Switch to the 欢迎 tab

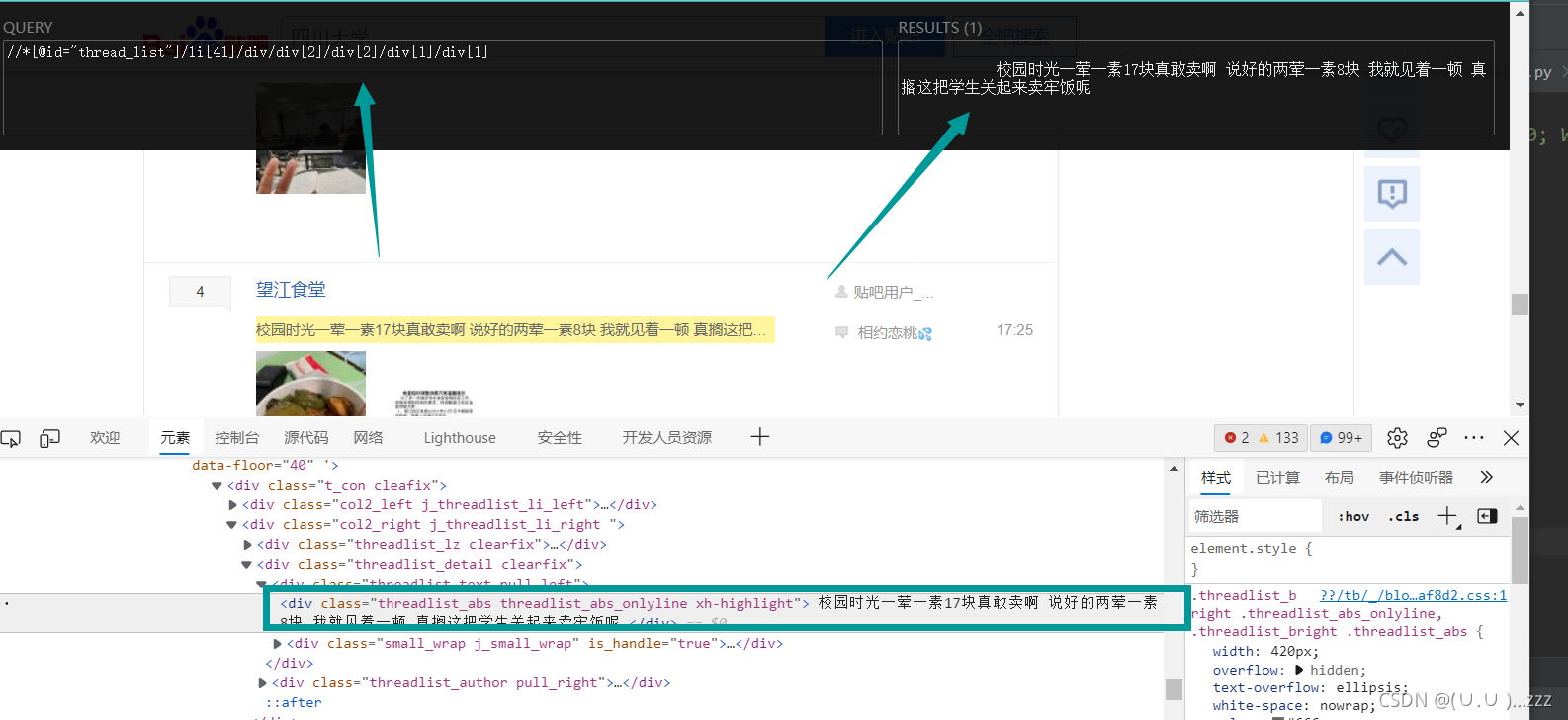click(x=105, y=437)
